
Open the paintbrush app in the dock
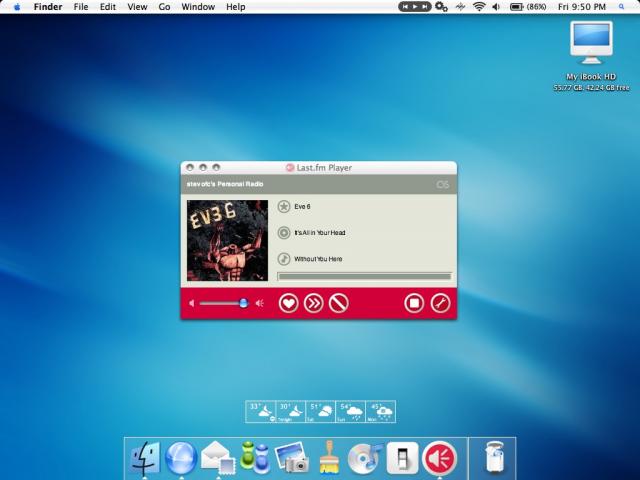[329, 458]
